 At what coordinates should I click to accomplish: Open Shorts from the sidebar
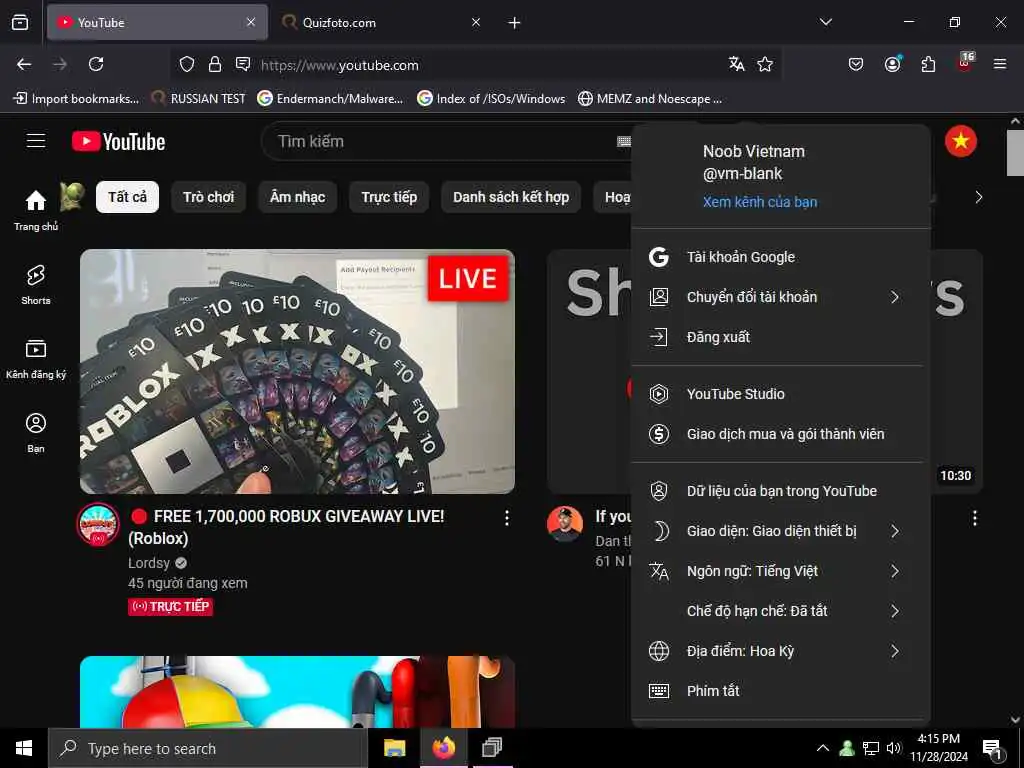36,285
